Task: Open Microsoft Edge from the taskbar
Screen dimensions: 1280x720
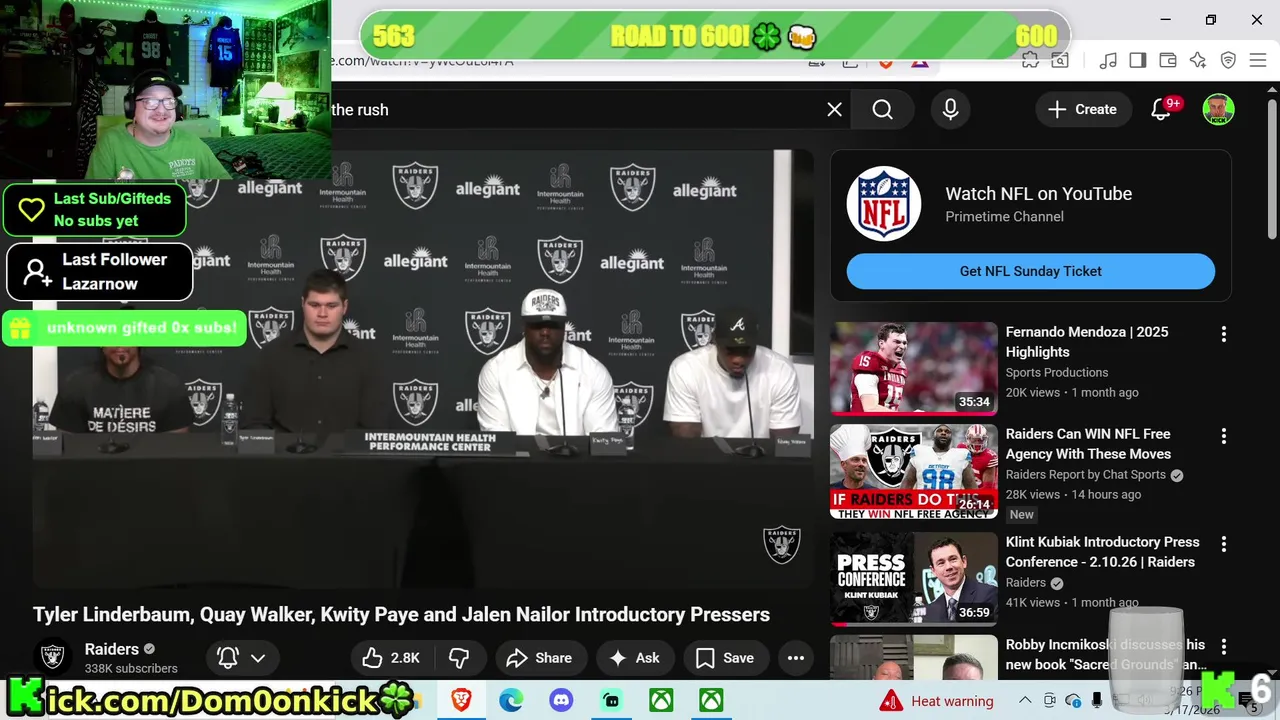Action: [x=511, y=700]
